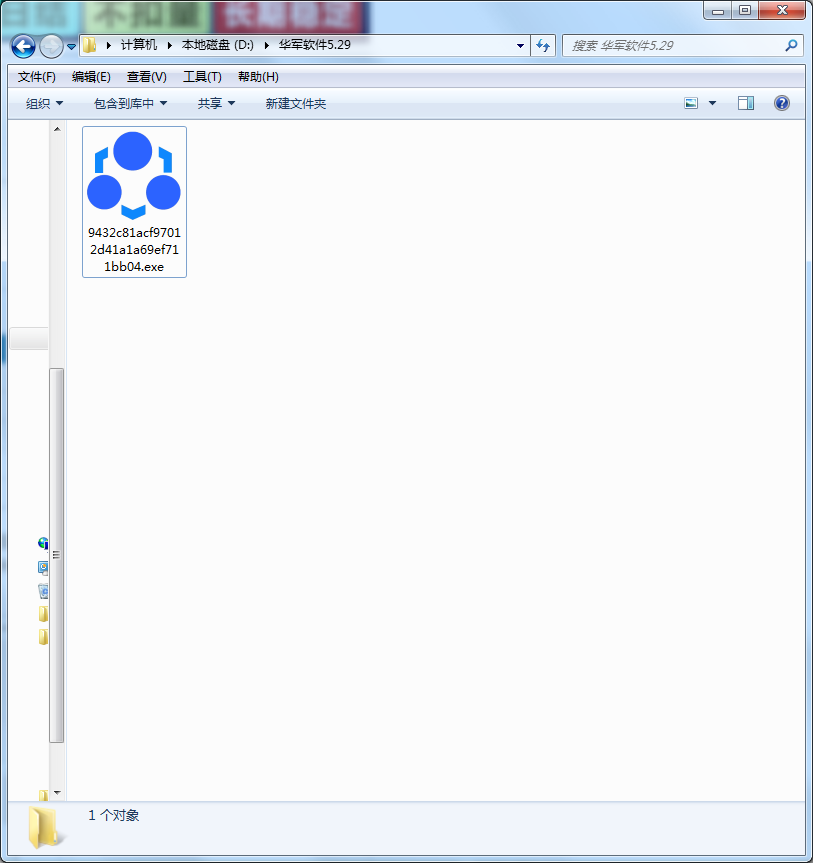Image resolution: width=813 pixels, height=863 pixels.
Task: Click the folder icon in address bar
Action: point(90,45)
